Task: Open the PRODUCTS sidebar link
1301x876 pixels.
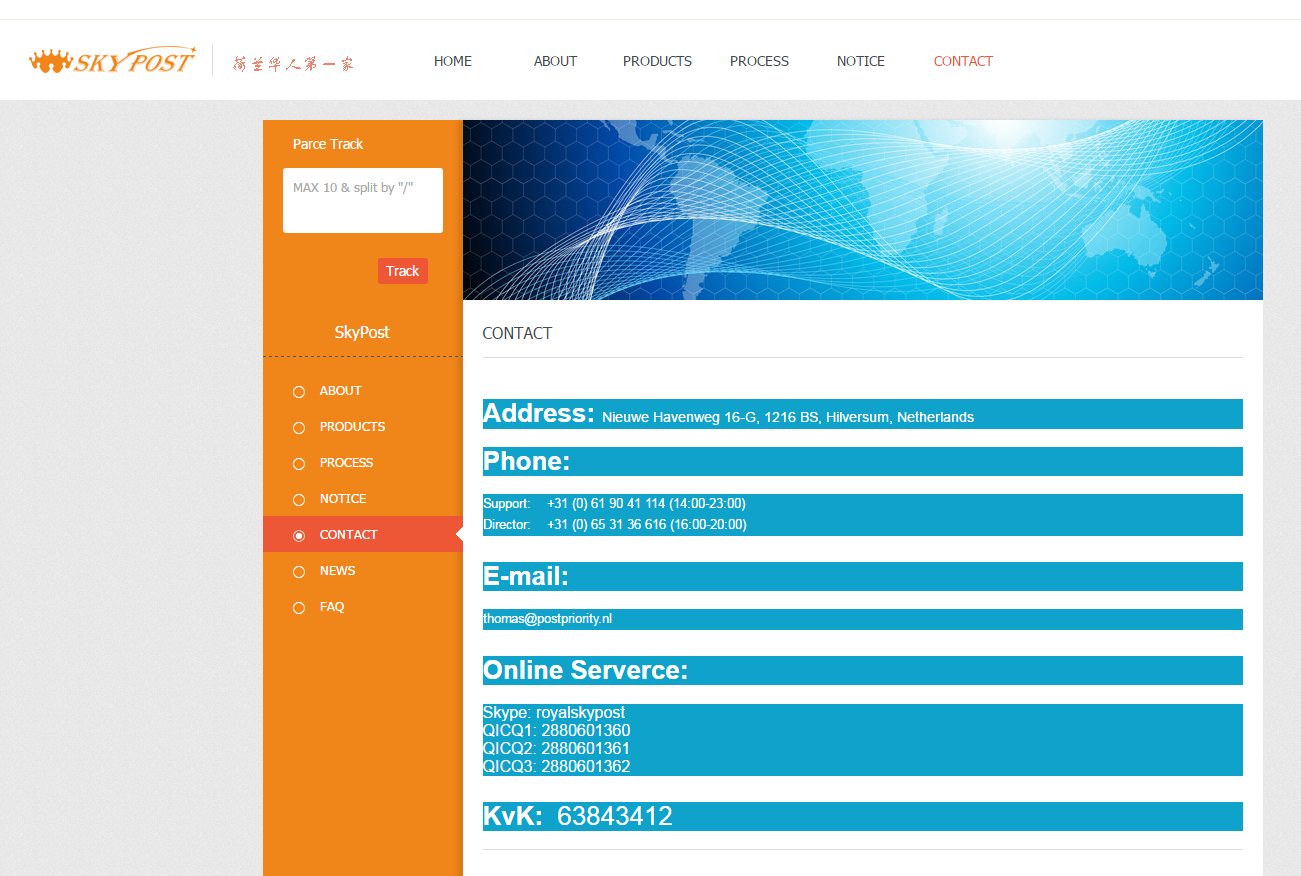Action: (x=352, y=427)
